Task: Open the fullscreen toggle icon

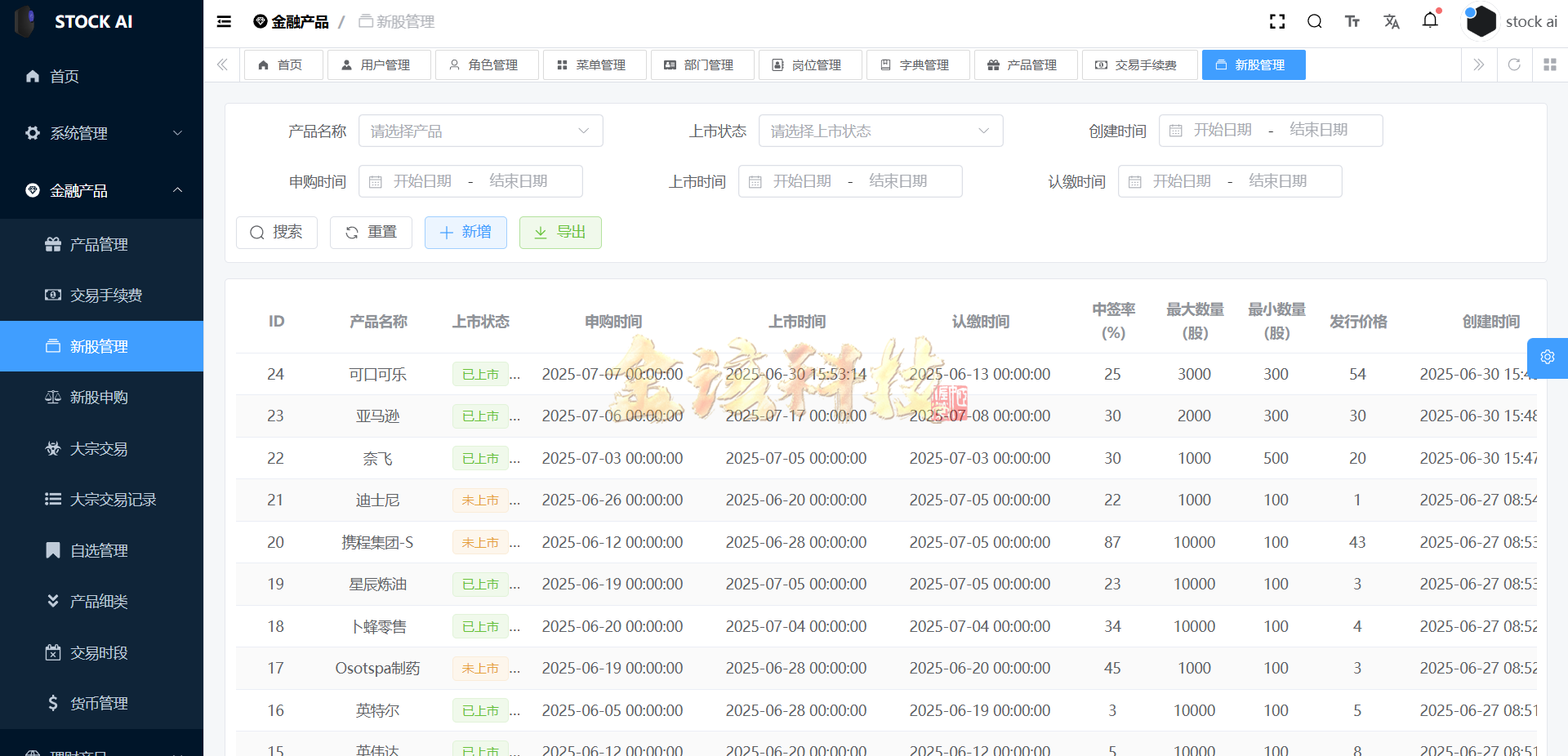Action: (x=1277, y=21)
